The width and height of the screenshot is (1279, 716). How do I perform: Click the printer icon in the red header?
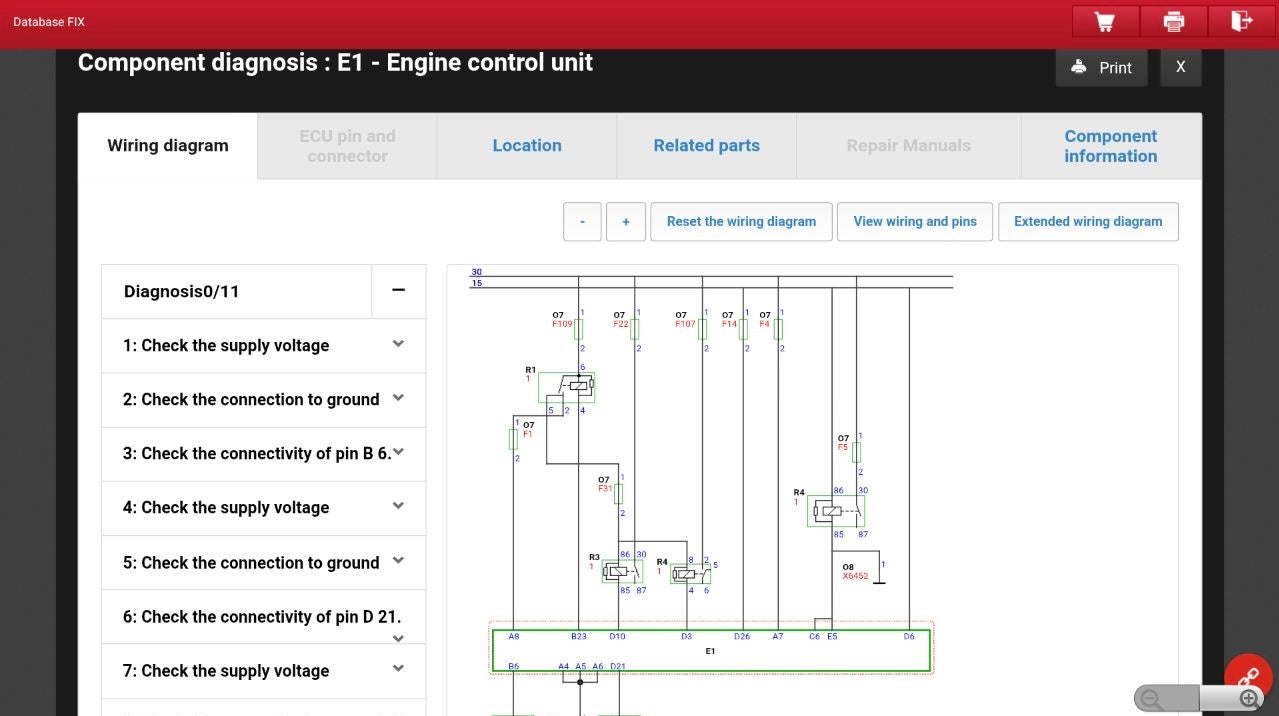1173,20
